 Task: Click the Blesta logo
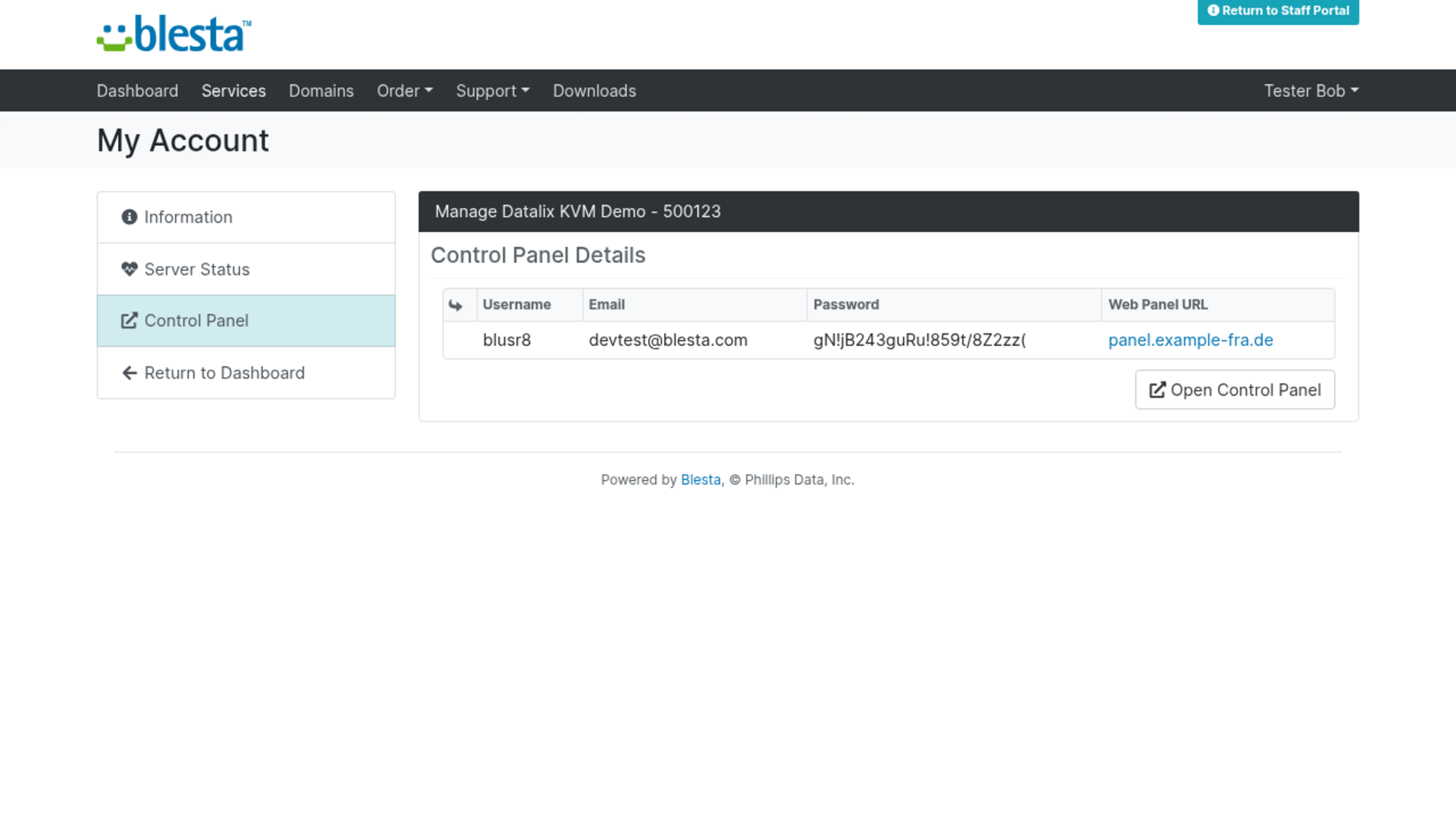pyautogui.click(x=174, y=34)
